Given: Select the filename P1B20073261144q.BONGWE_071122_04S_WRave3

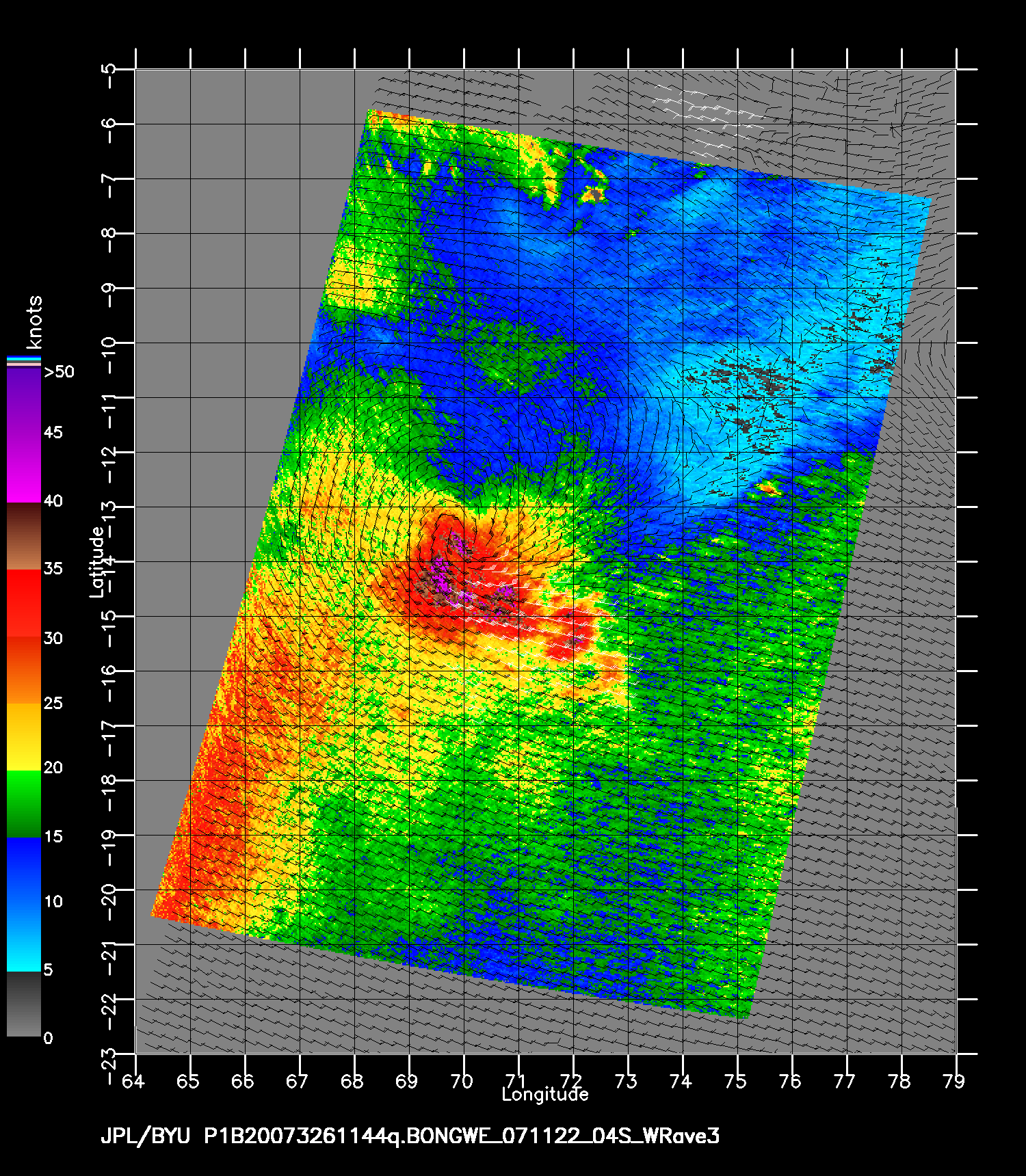Looking at the screenshot, I should [x=462, y=1136].
